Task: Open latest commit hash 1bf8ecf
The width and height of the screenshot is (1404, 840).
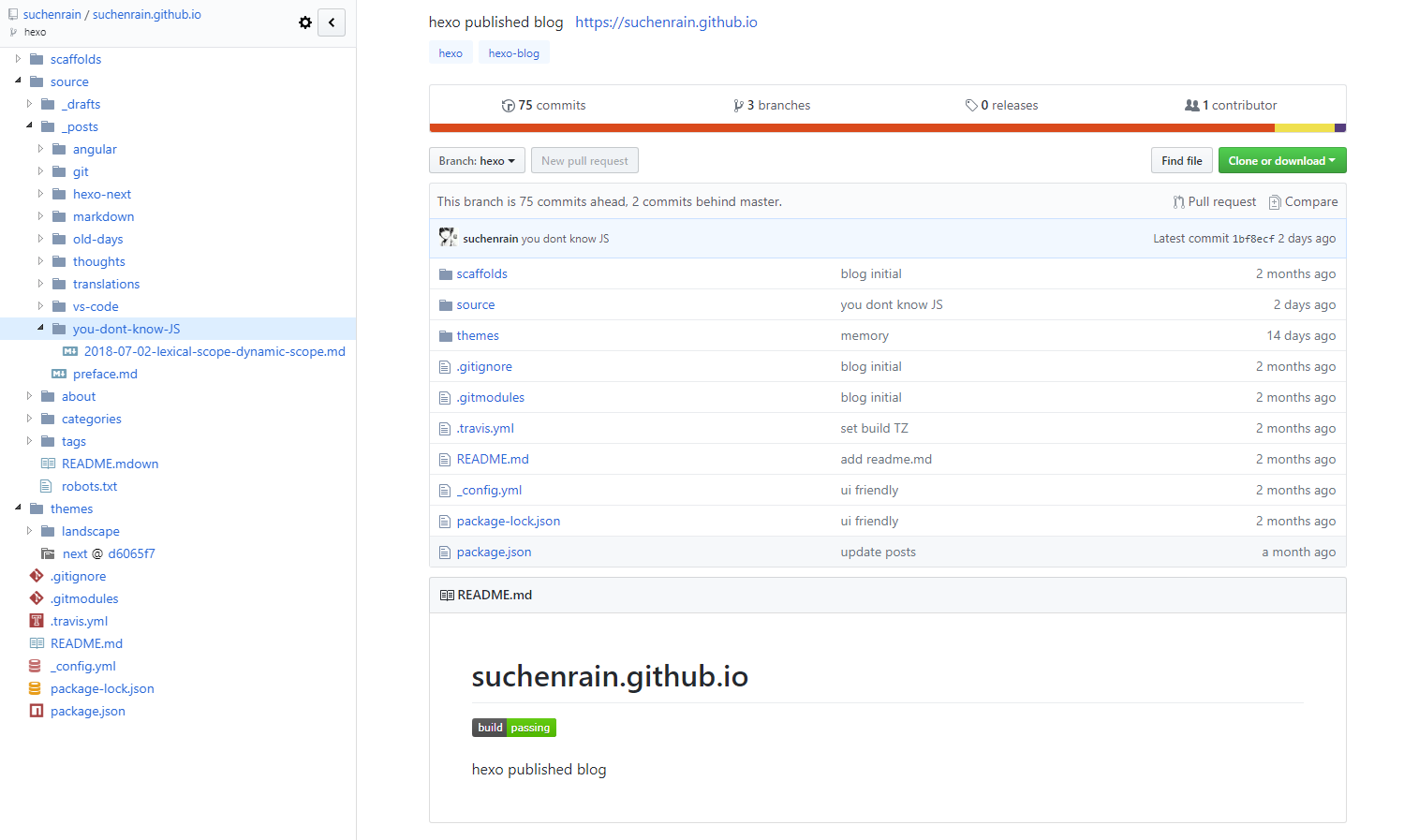Action: coord(1253,239)
